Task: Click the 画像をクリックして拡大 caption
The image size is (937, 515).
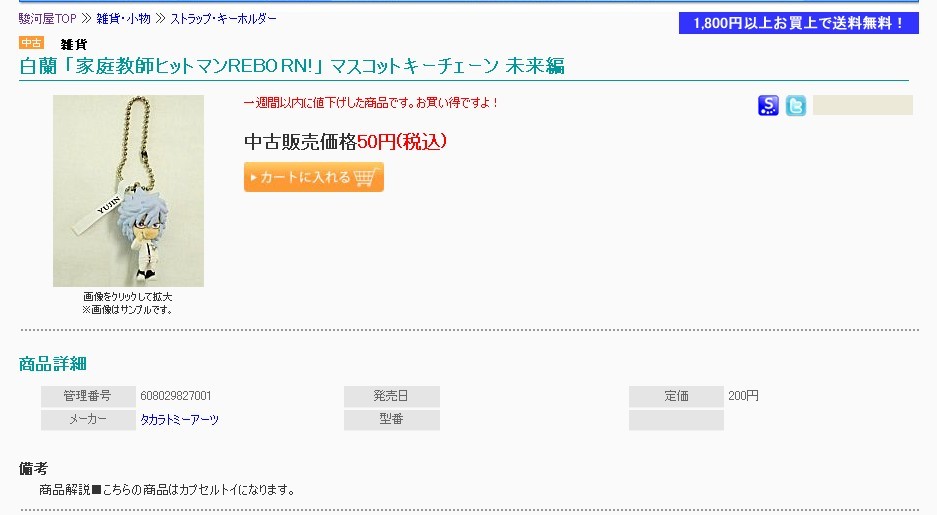Action: [127, 296]
